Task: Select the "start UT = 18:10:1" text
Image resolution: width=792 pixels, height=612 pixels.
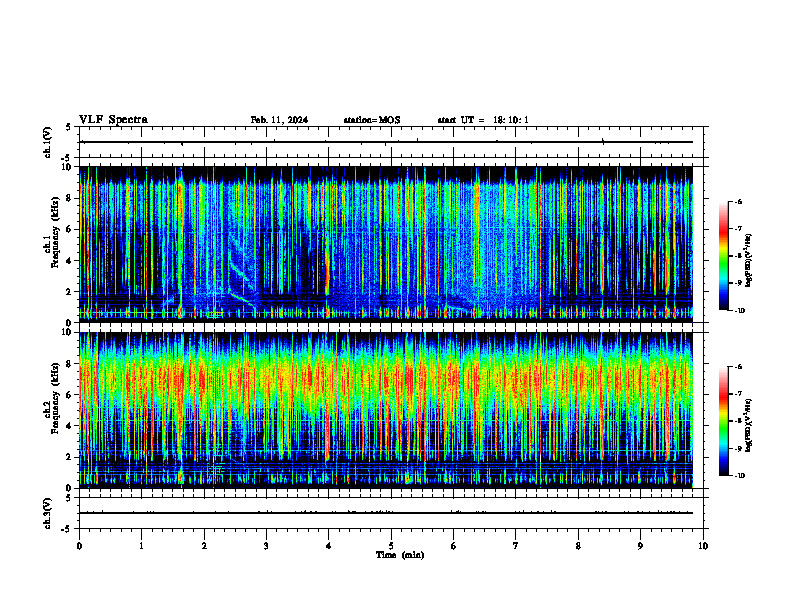Action: [483, 120]
